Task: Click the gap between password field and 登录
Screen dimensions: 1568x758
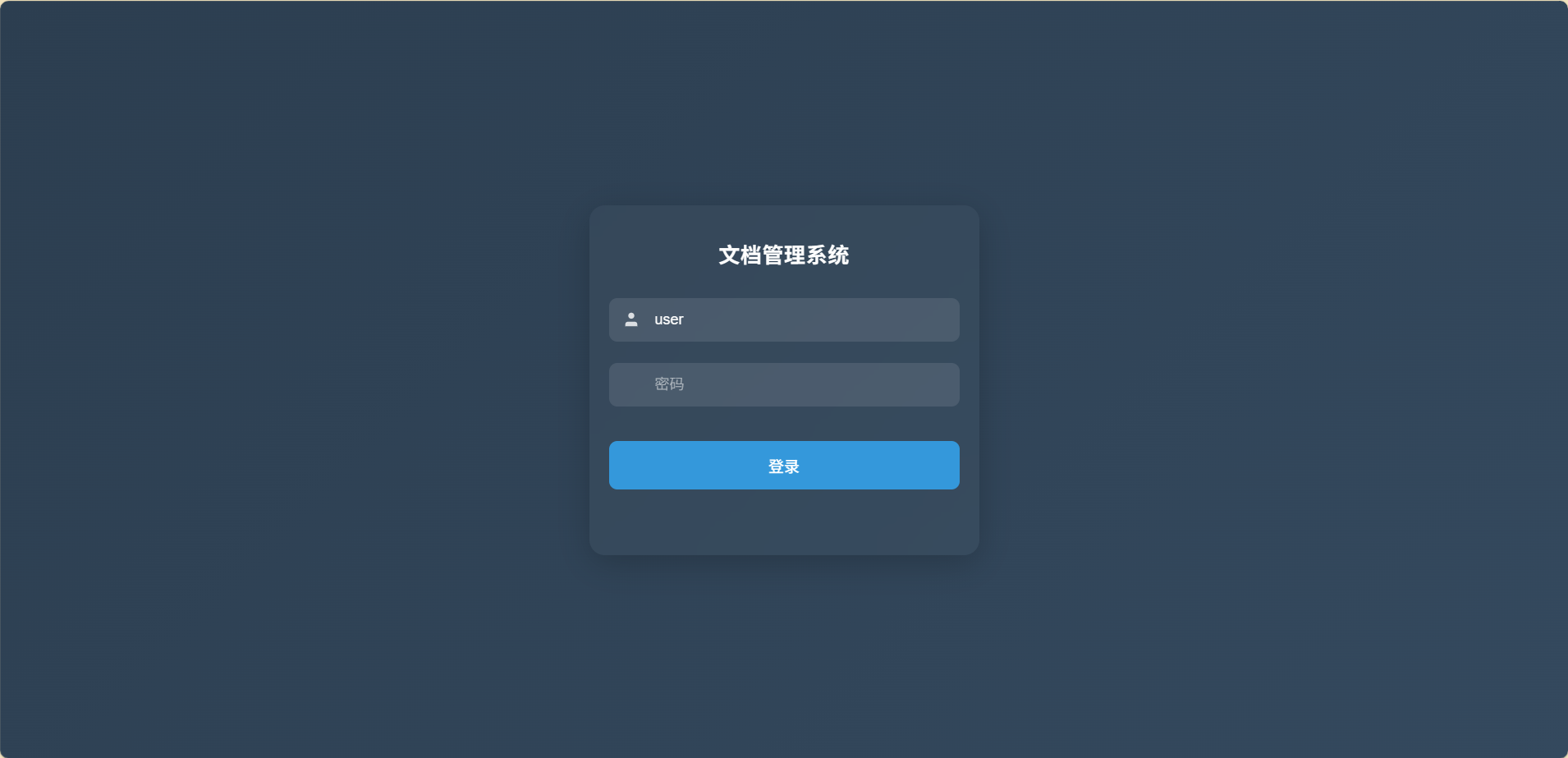Action: [x=784, y=424]
